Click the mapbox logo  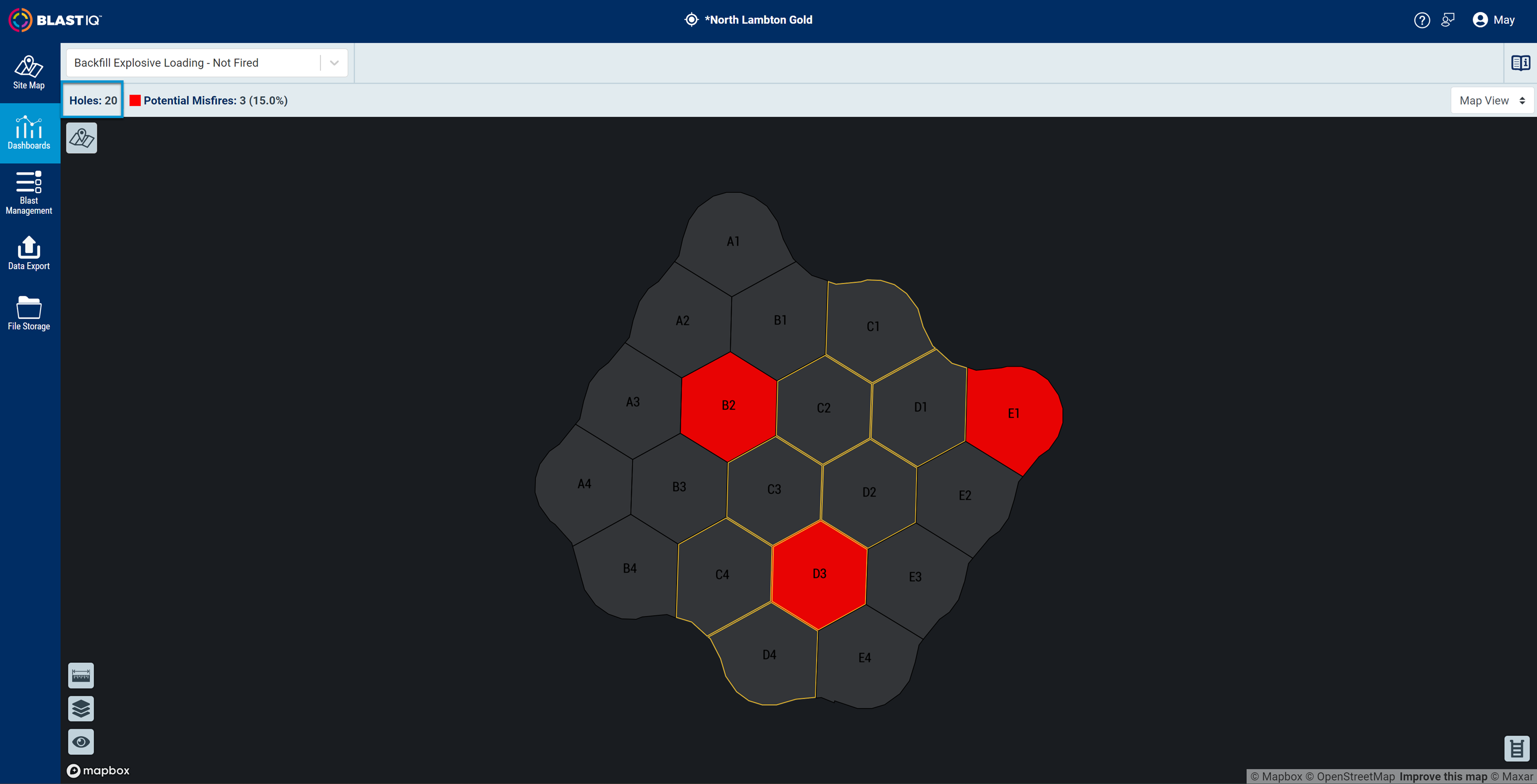[99, 770]
